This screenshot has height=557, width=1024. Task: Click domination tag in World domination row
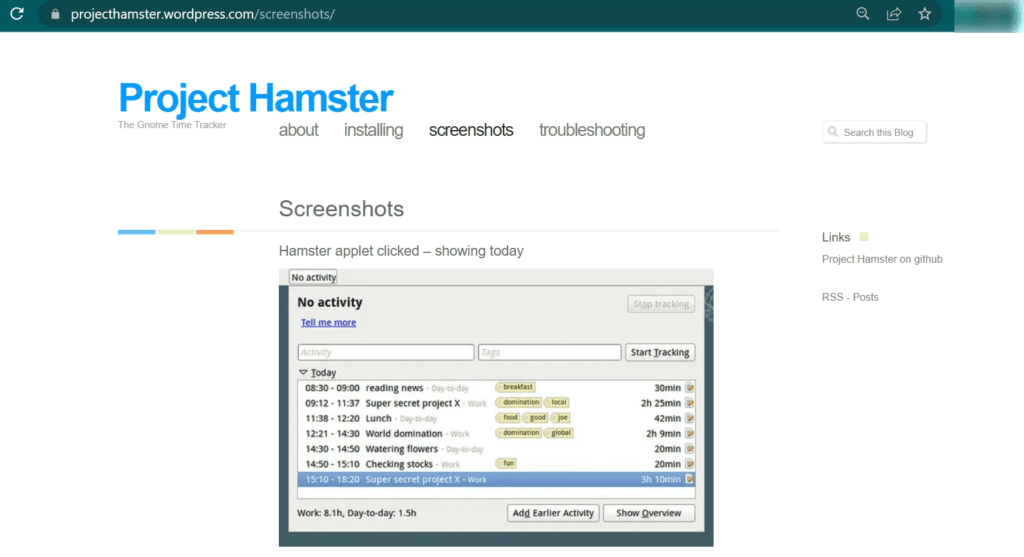point(519,432)
